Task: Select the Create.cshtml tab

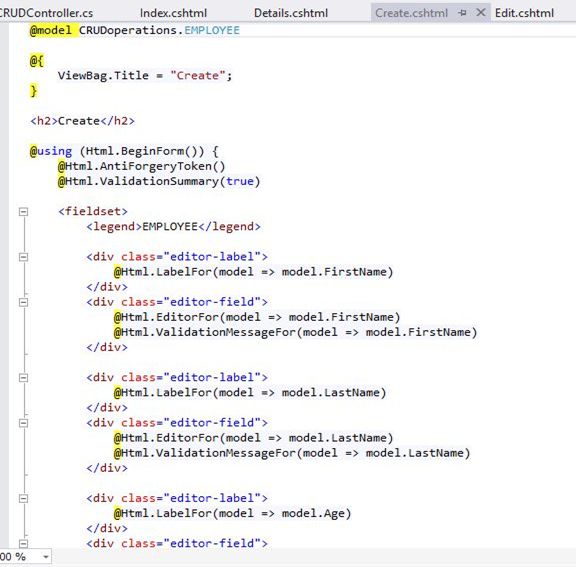Action: 411,13
